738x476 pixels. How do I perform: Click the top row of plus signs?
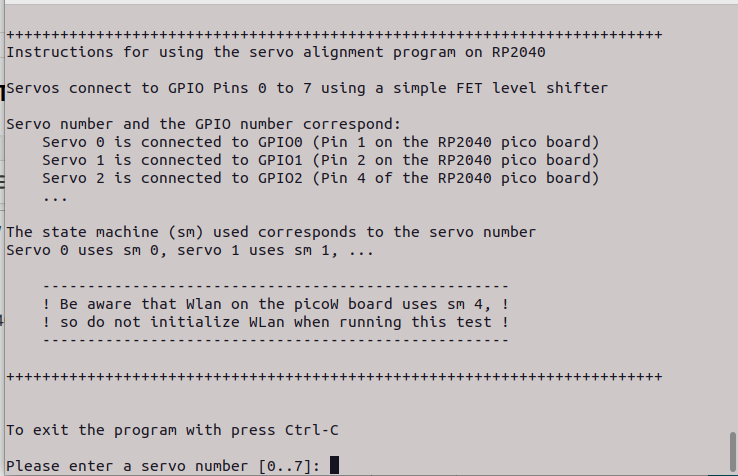click(334, 34)
